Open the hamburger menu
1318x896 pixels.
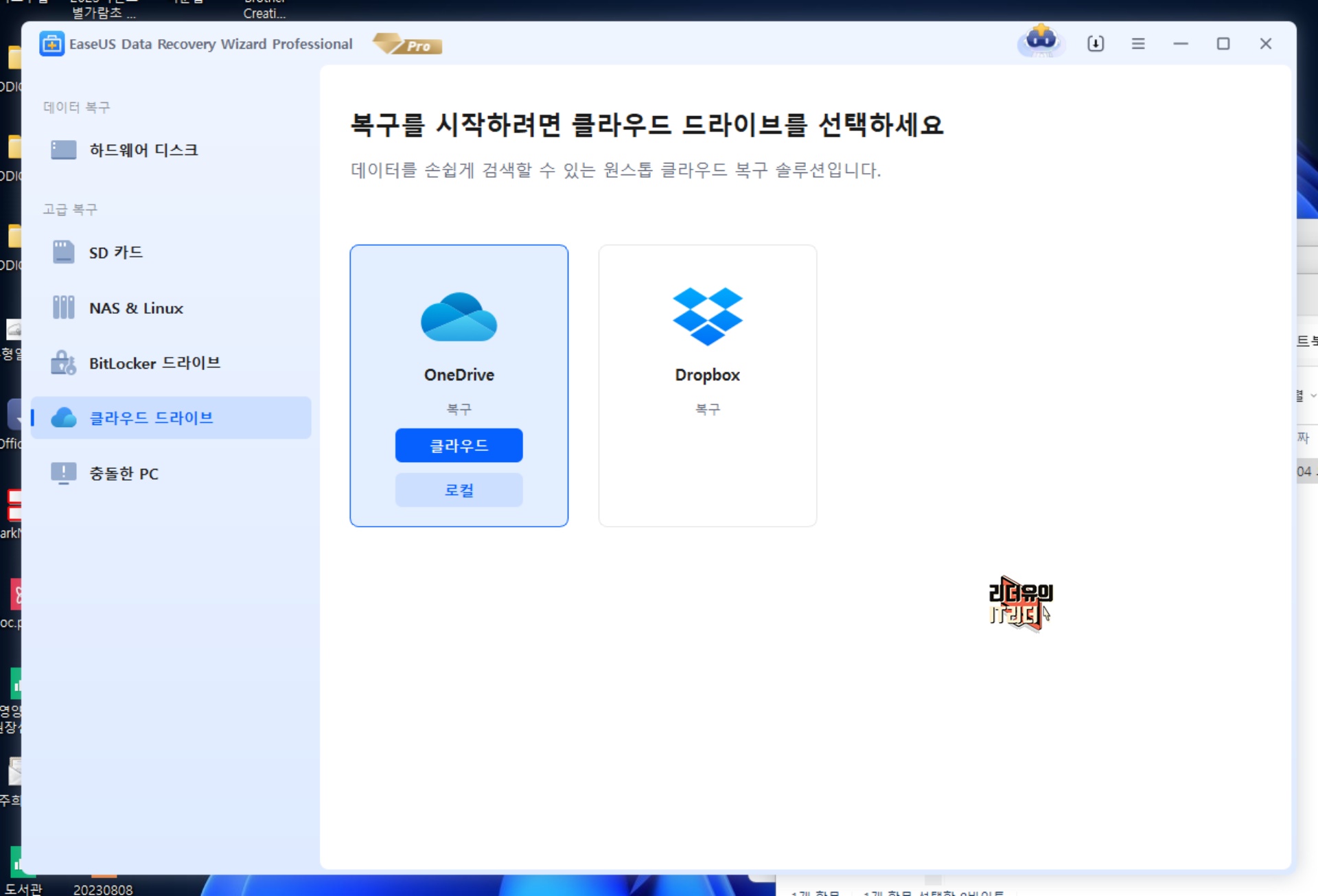pos(1138,44)
